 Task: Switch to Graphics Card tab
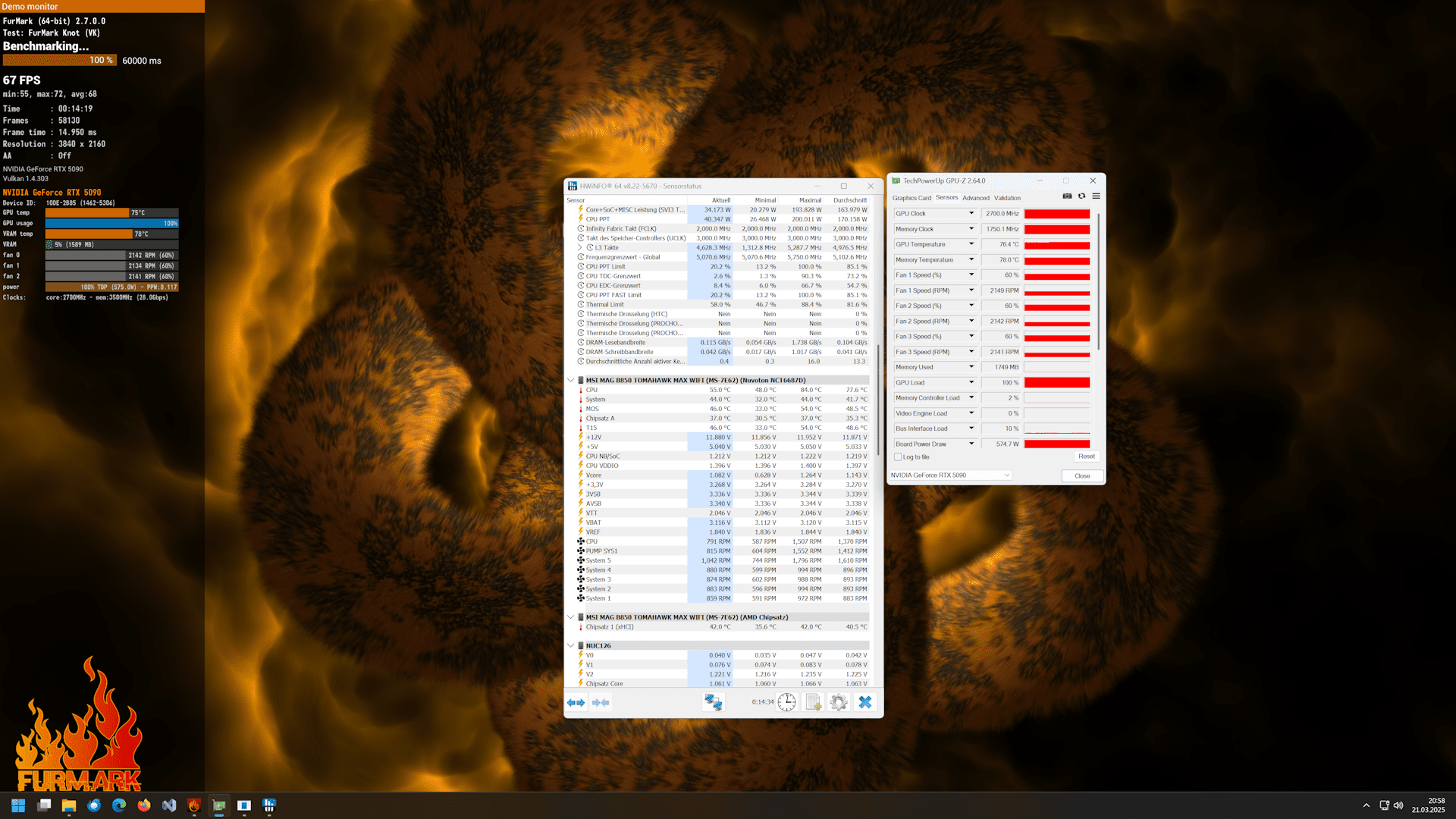pos(912,198)
